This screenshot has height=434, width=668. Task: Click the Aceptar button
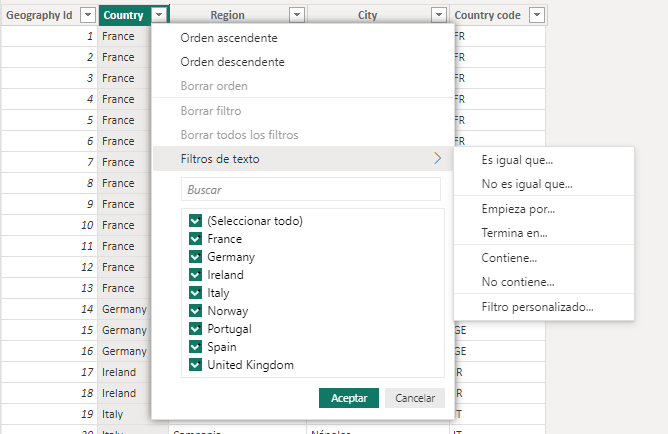coord(349,398)
